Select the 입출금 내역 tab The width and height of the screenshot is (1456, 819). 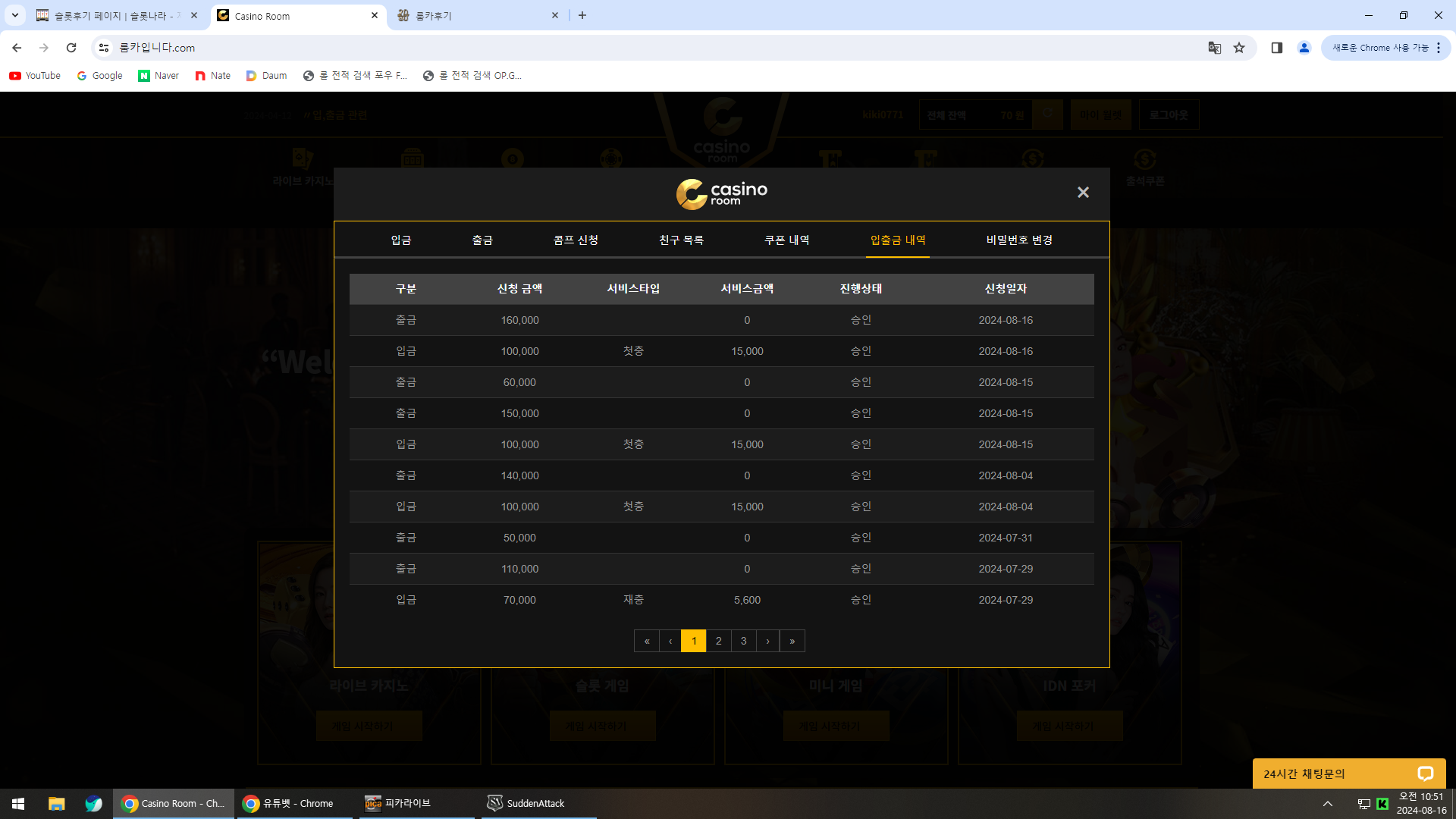(x=898, y=240)
